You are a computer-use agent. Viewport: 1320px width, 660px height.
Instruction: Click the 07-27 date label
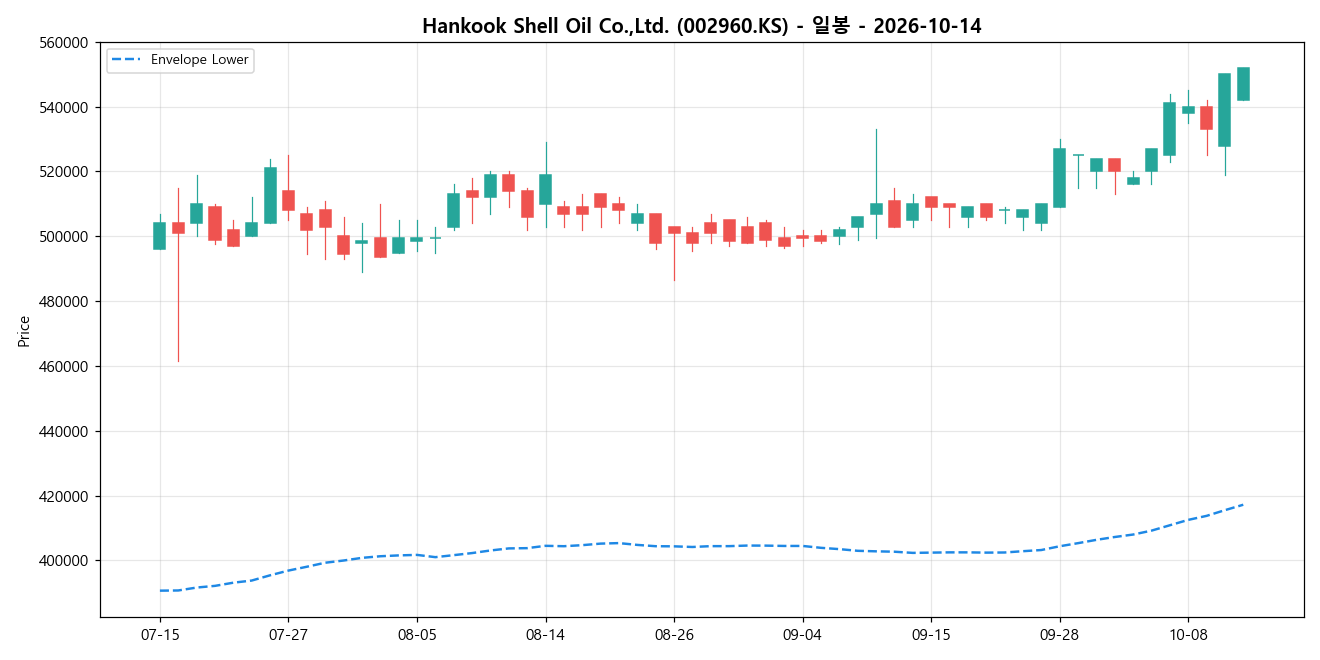288,634
